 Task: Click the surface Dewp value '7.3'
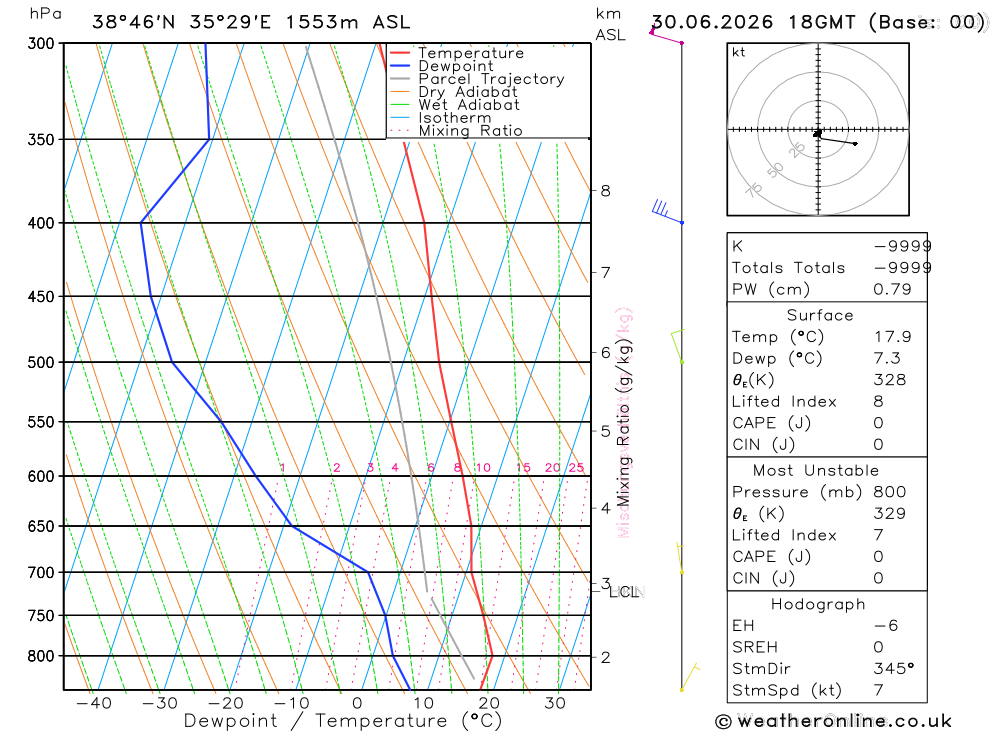(x=887, y=359)
